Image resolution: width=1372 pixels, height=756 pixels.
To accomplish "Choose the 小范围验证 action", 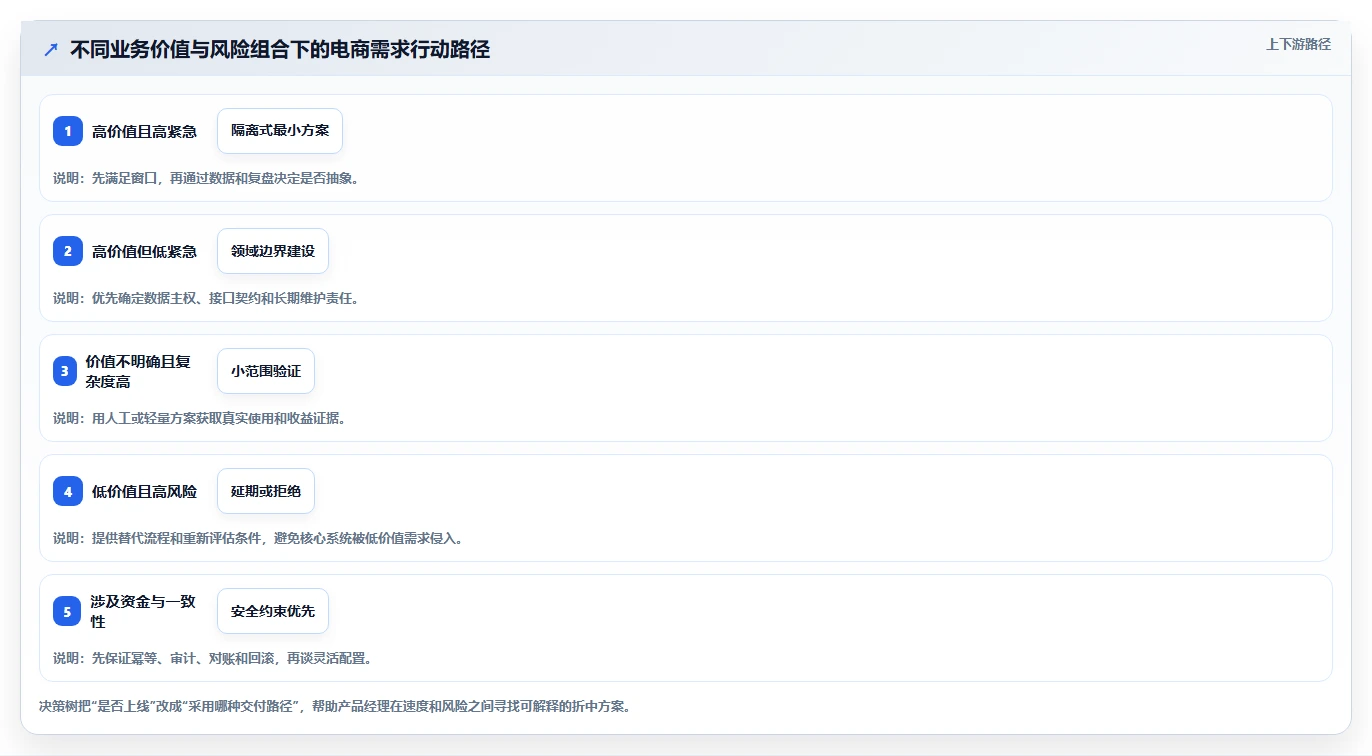I will coord(266,371).
